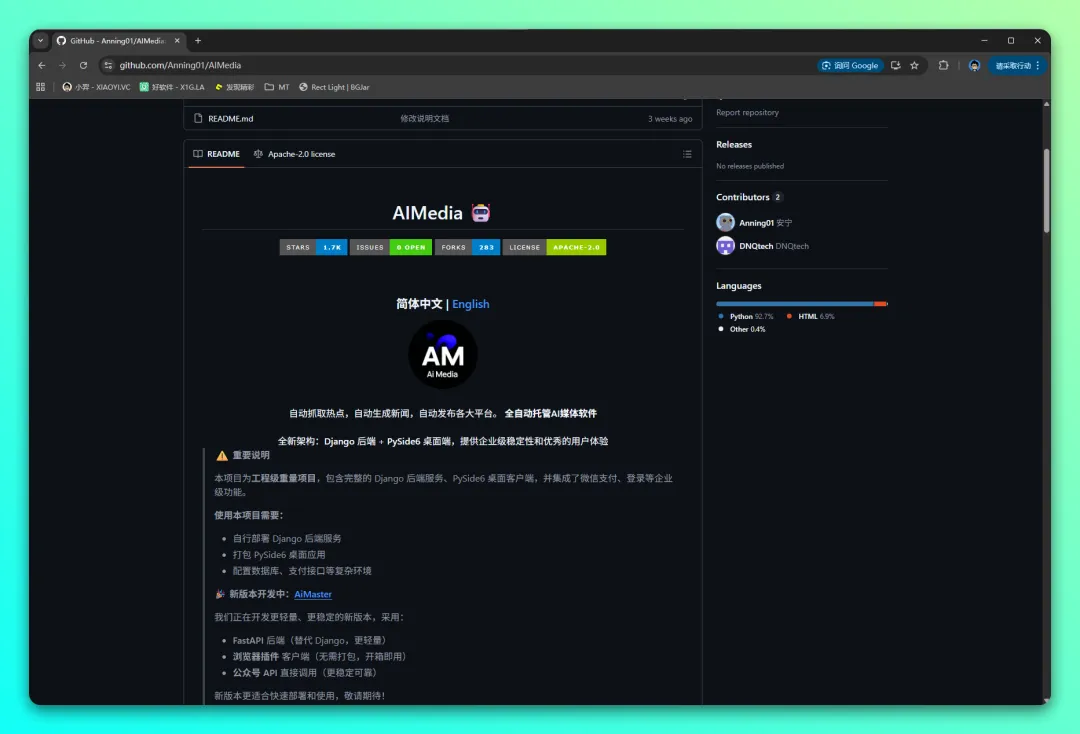Open commit message 修改说明文档
The image size is (1080, 734).
pos(424,118)
